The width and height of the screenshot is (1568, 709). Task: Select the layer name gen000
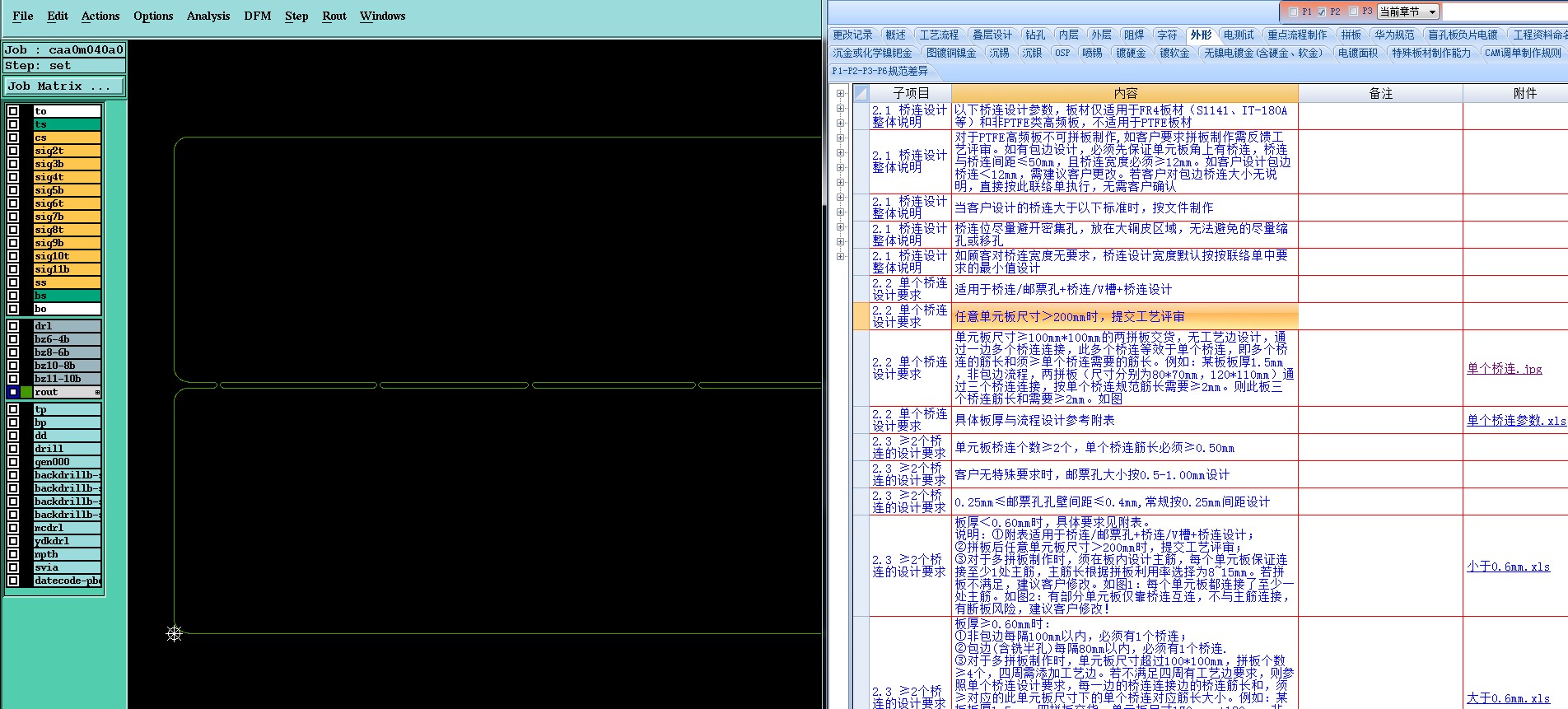click(67, 462)
